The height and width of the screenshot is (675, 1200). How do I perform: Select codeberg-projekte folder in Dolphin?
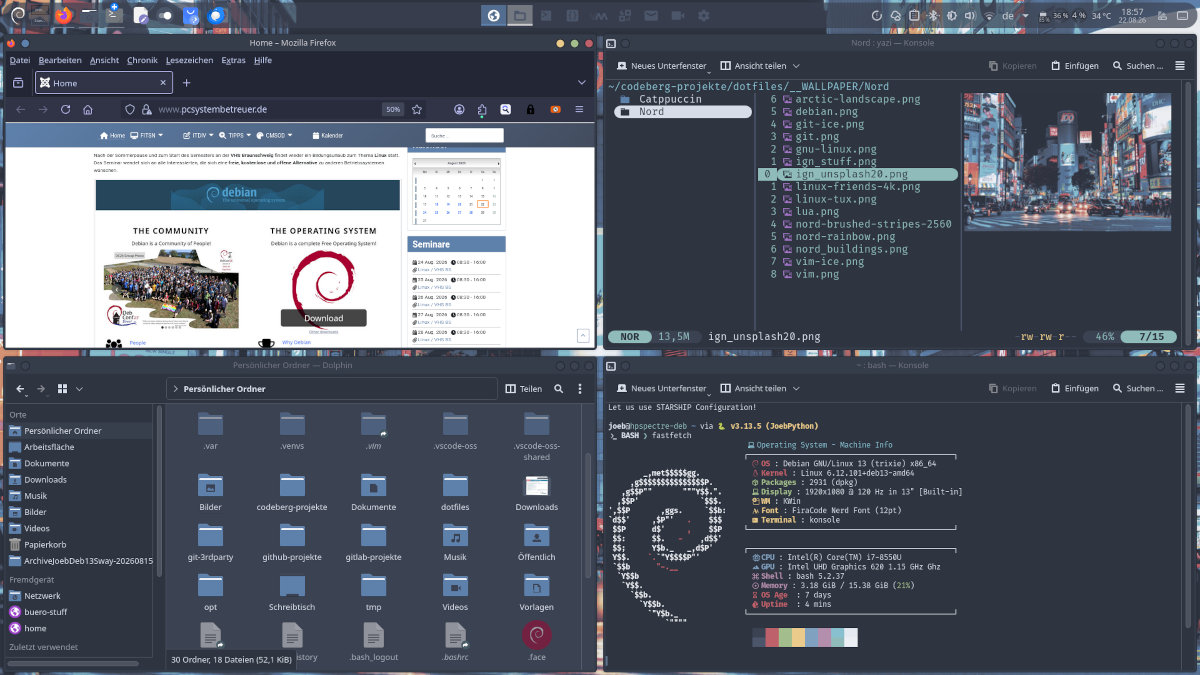pos(292,491)
